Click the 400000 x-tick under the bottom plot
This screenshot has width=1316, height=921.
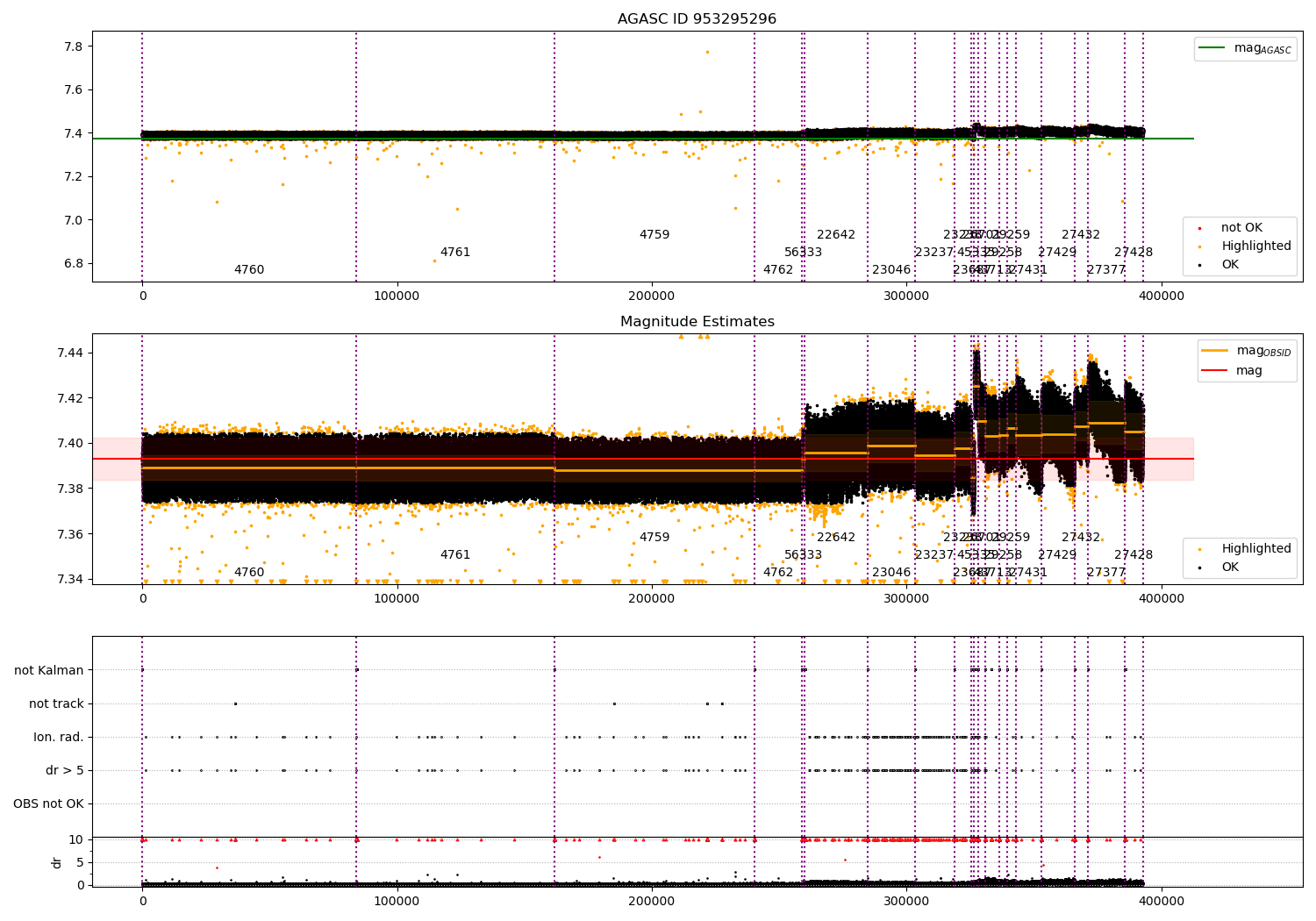click(x=1162, y=901)
